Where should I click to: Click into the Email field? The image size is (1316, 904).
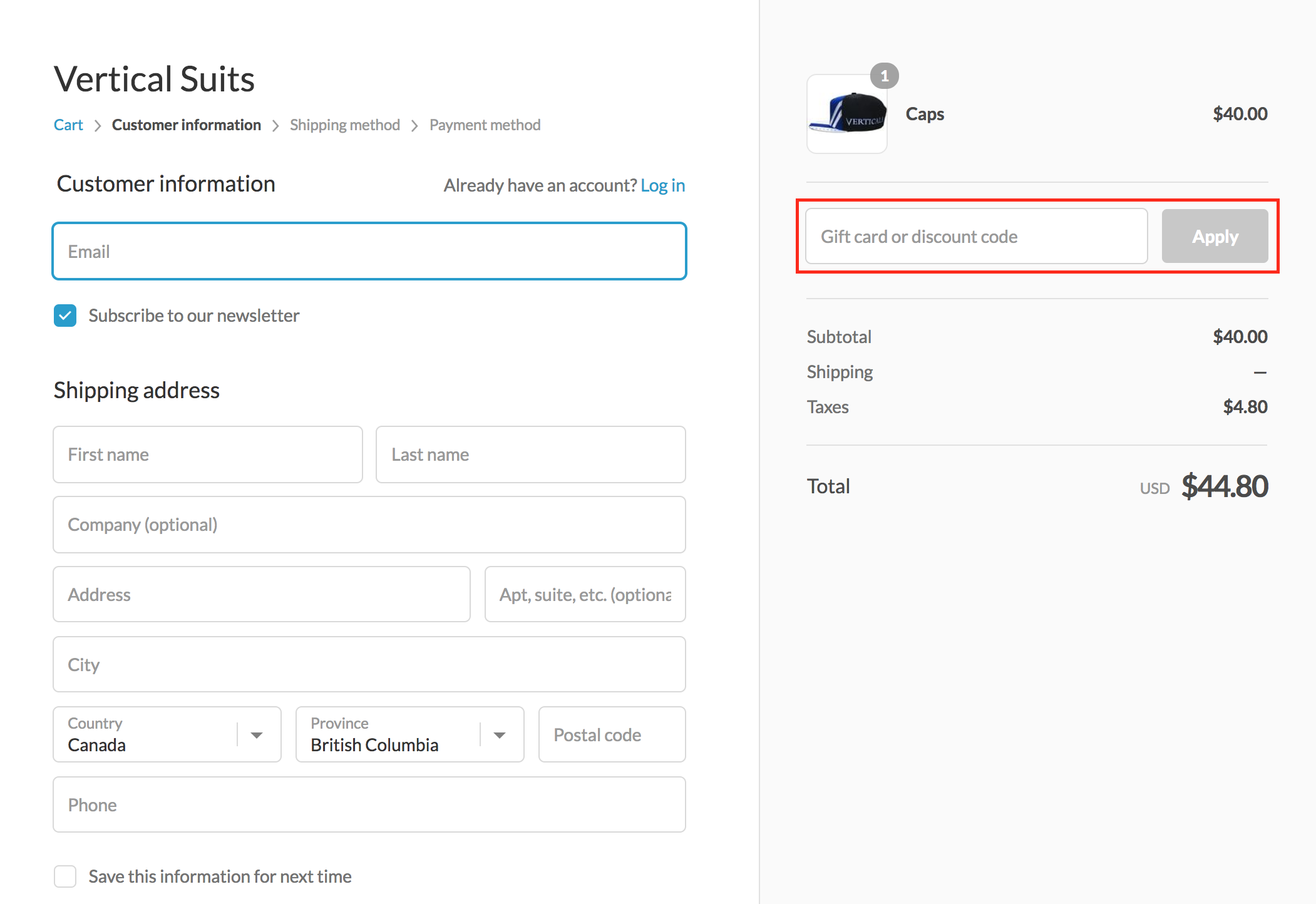coord(369,252)
